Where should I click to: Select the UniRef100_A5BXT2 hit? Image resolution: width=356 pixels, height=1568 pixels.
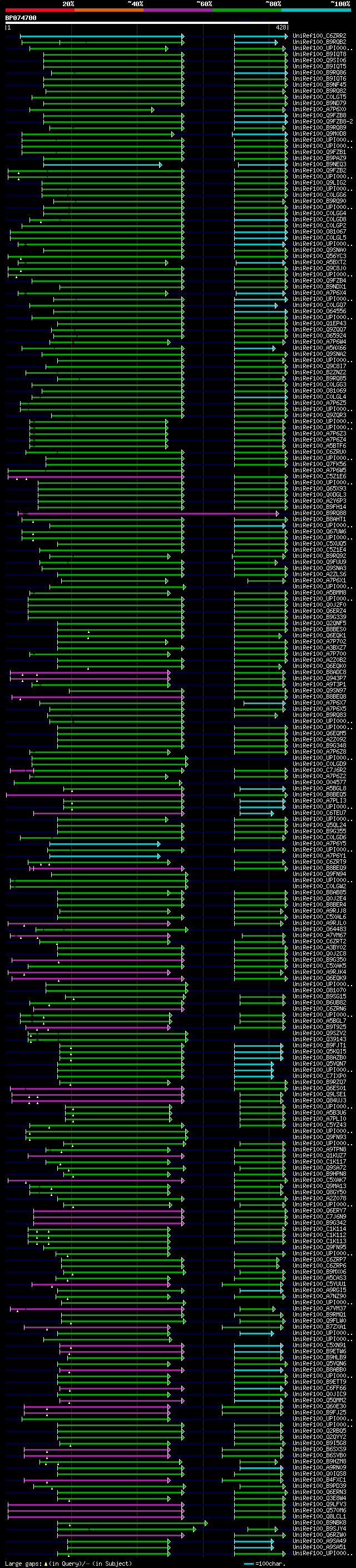319,263
